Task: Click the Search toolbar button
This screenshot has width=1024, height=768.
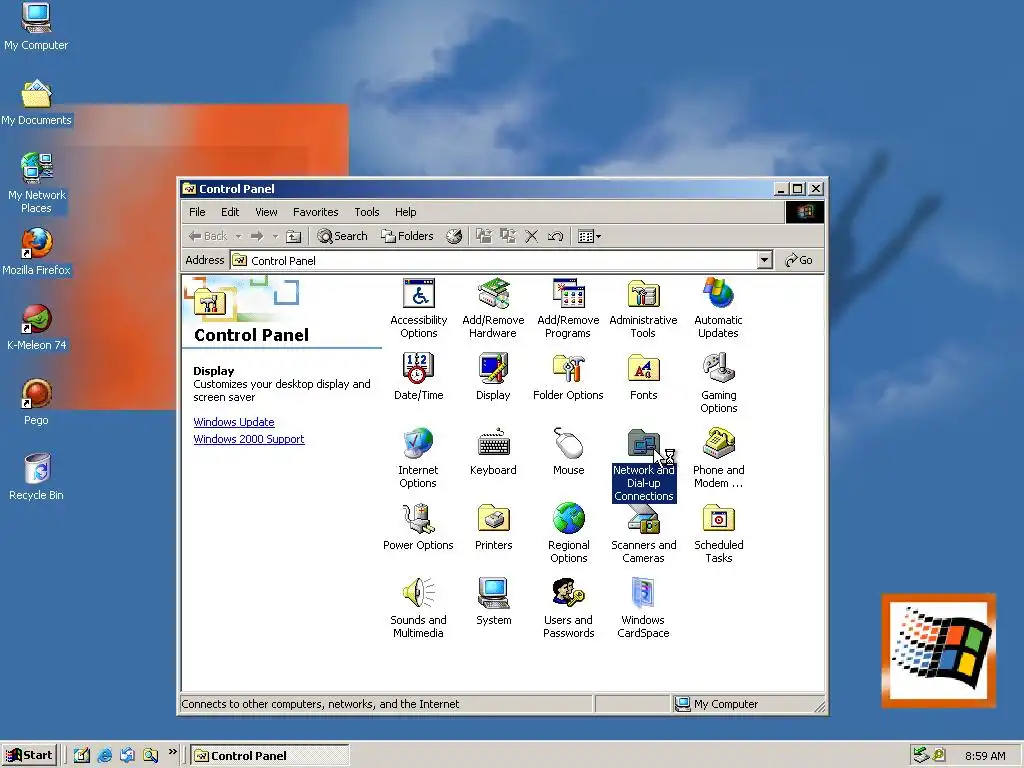Action: (342, 236)
